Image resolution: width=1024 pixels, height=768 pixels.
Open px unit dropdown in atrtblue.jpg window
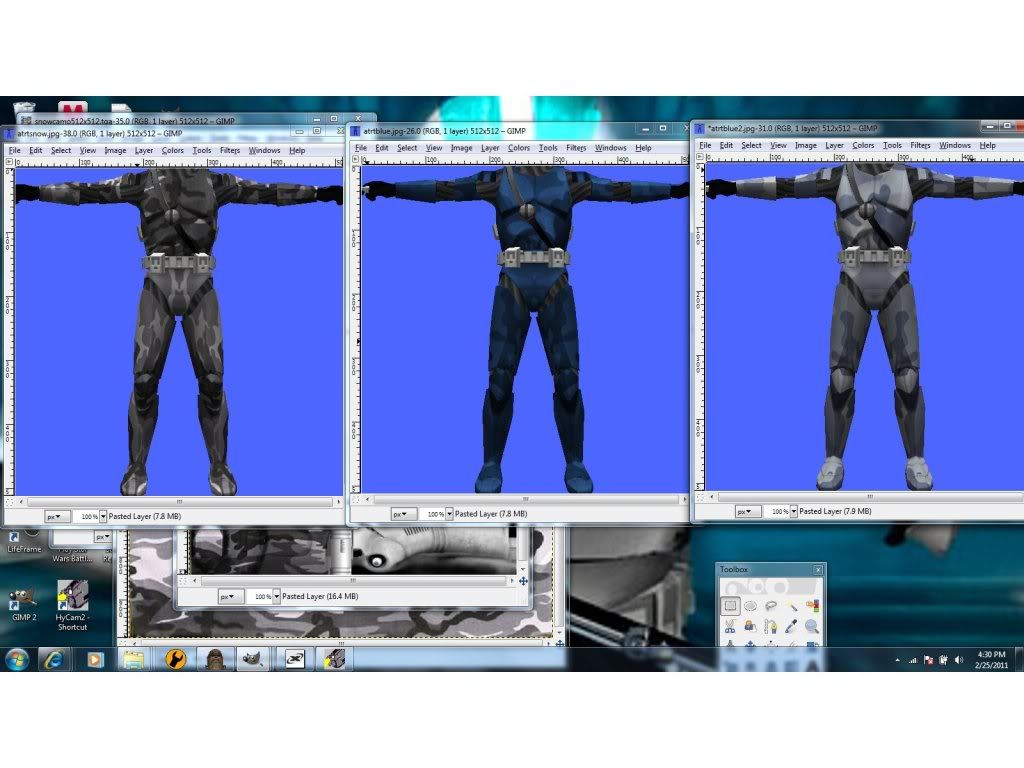[x=404, y=514]
